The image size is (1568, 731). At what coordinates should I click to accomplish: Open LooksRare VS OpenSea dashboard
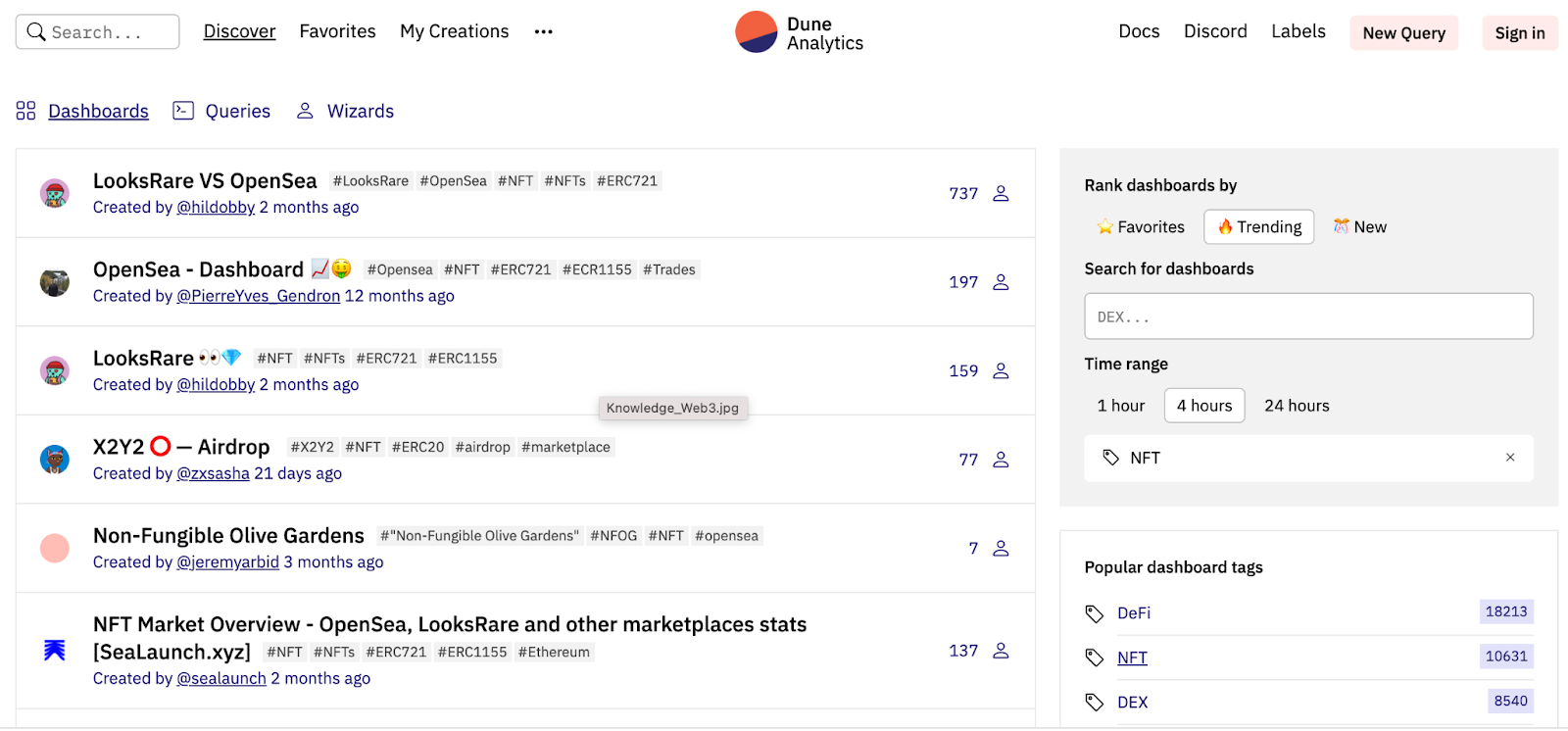click(205, 181)
